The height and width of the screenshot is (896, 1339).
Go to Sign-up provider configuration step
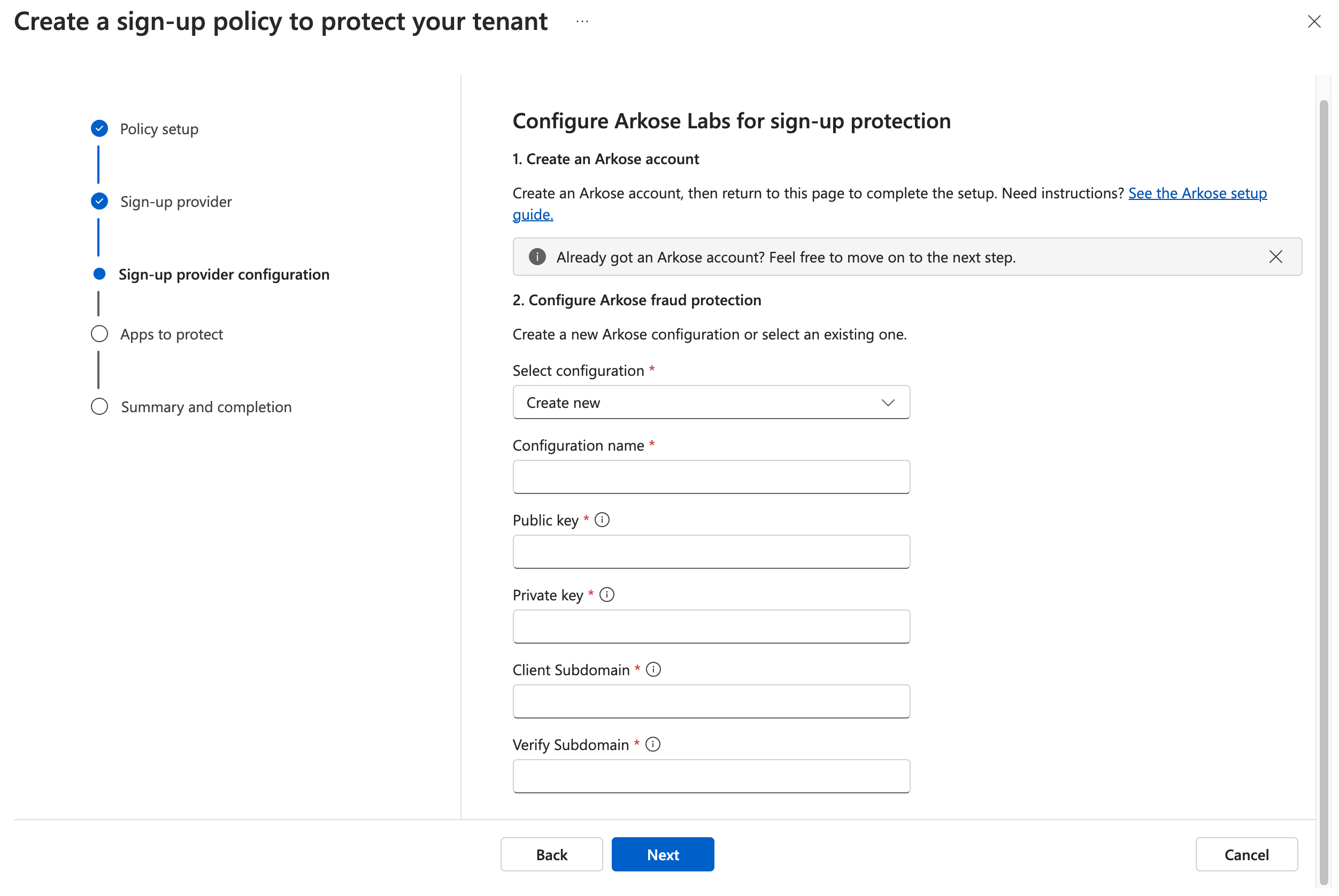tap(224, 275)
